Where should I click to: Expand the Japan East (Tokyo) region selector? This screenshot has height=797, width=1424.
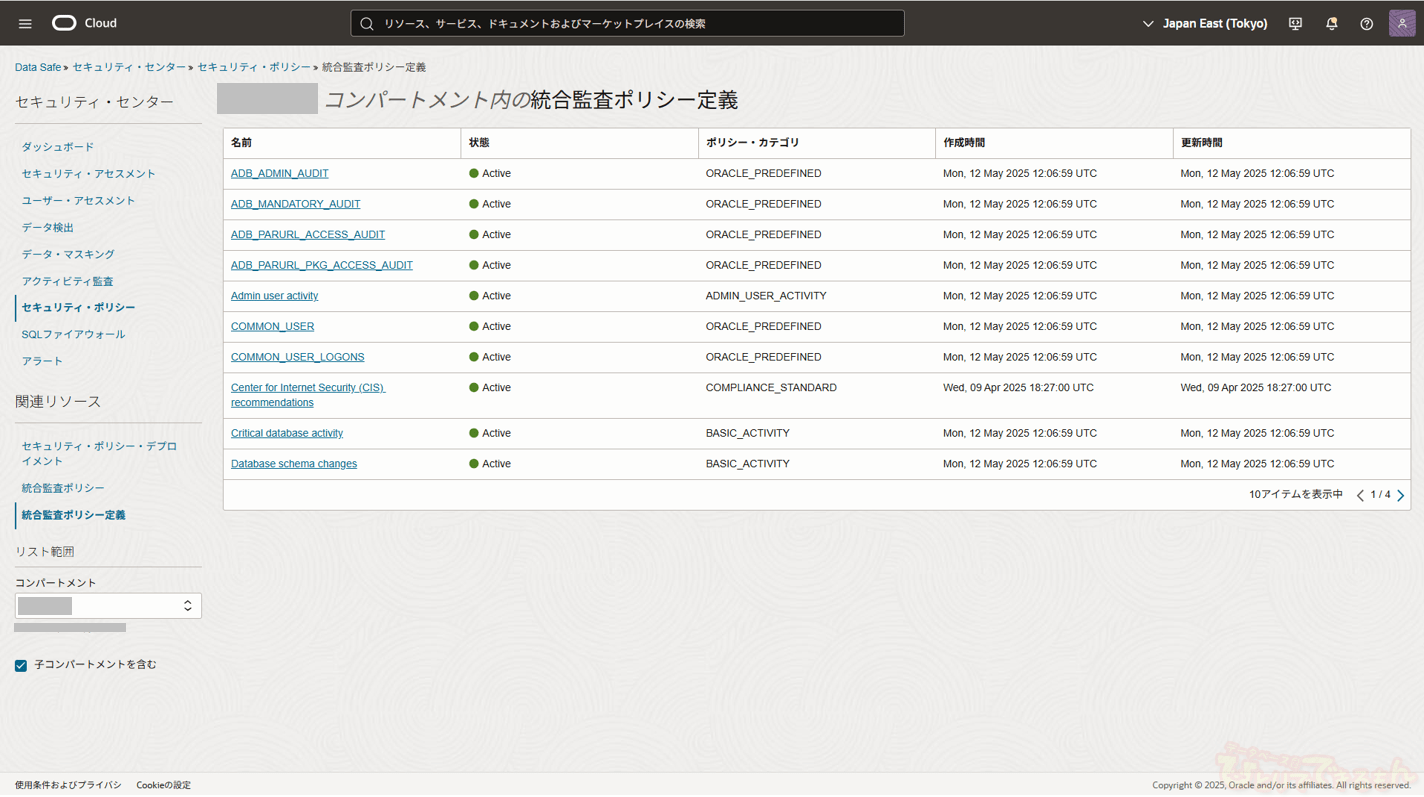tap(1205, 23)
